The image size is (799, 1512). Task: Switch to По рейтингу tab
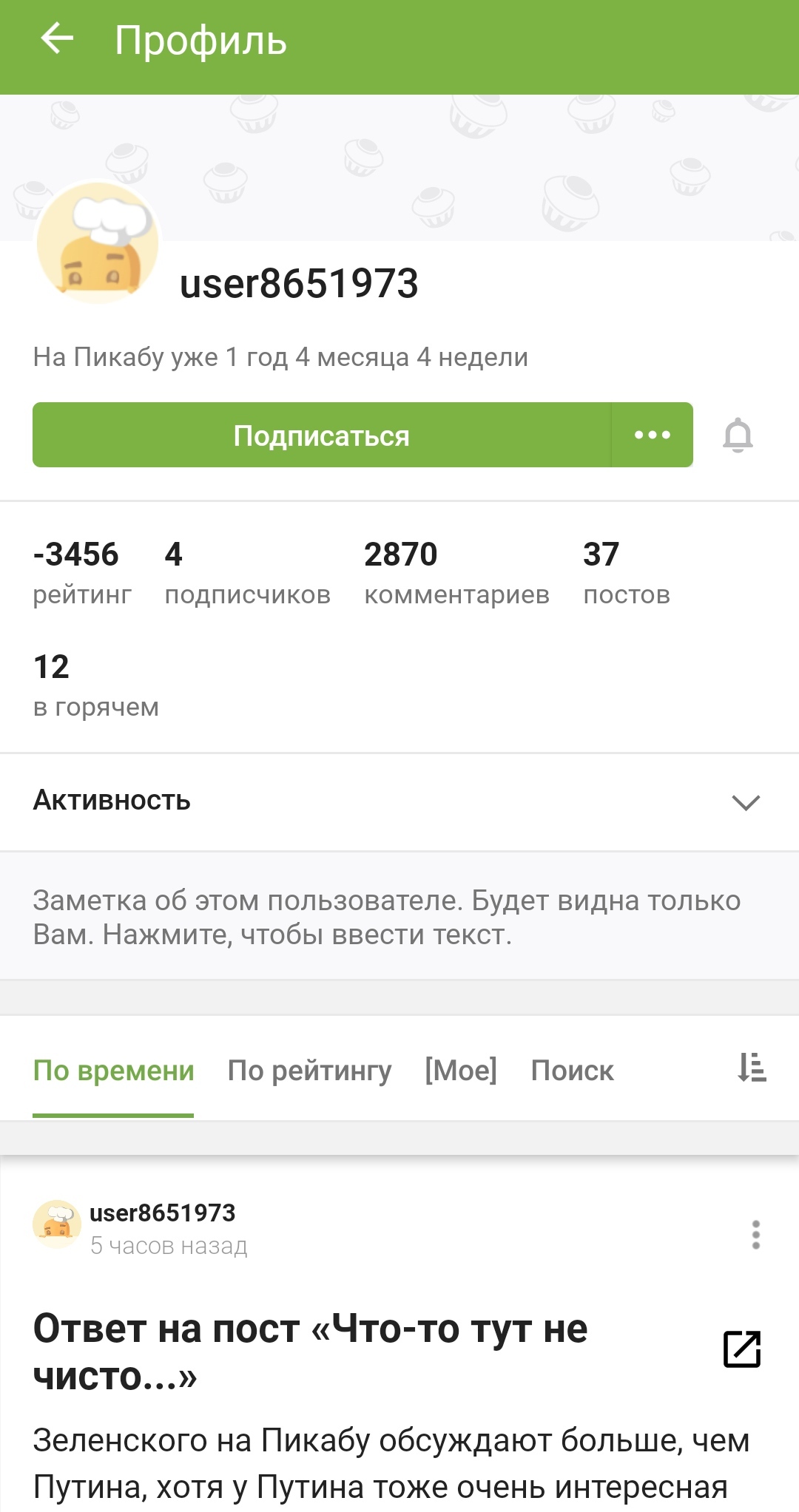(309, 1071)
